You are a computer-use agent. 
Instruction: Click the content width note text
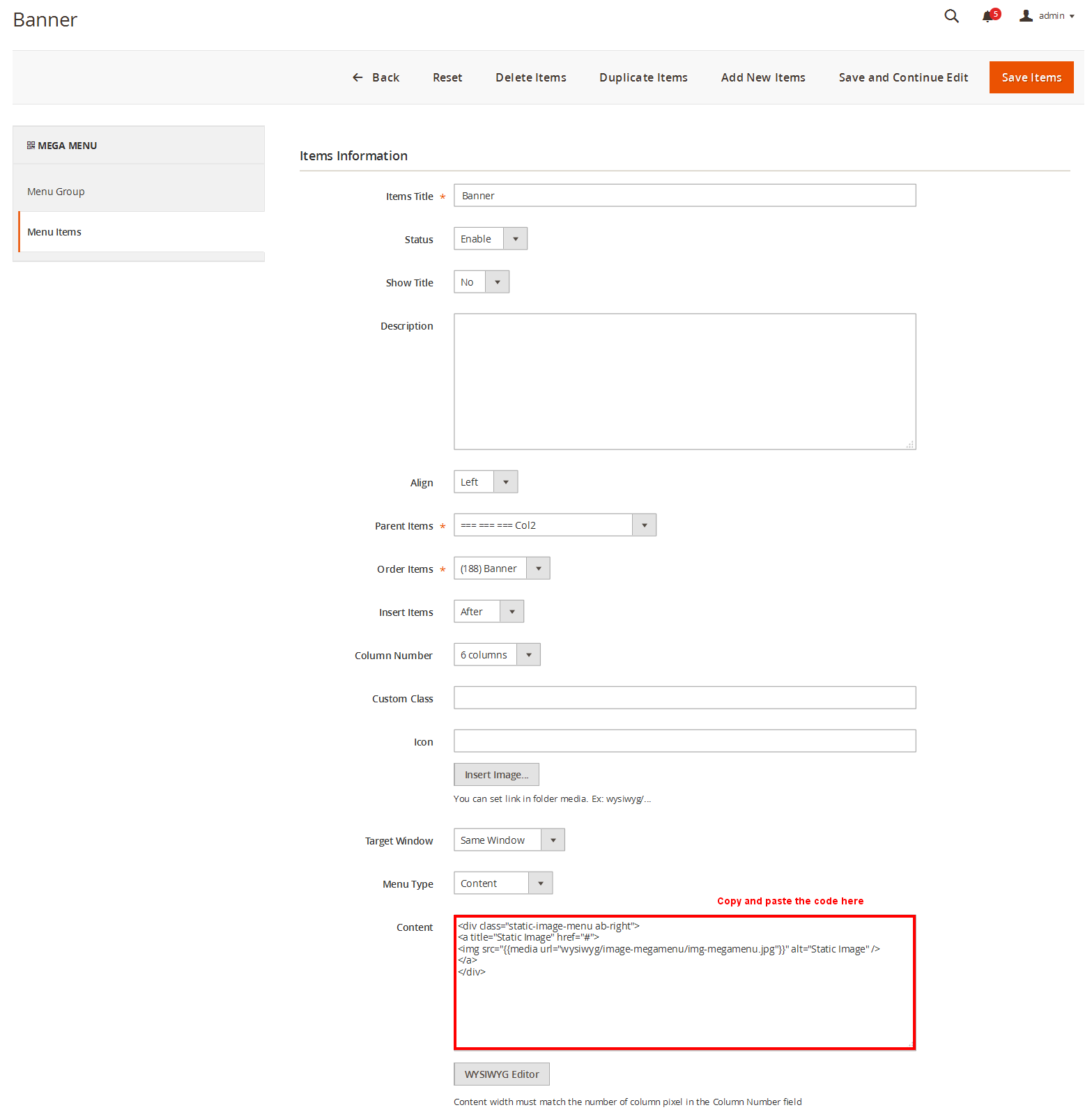click(x=628, y=1102)
